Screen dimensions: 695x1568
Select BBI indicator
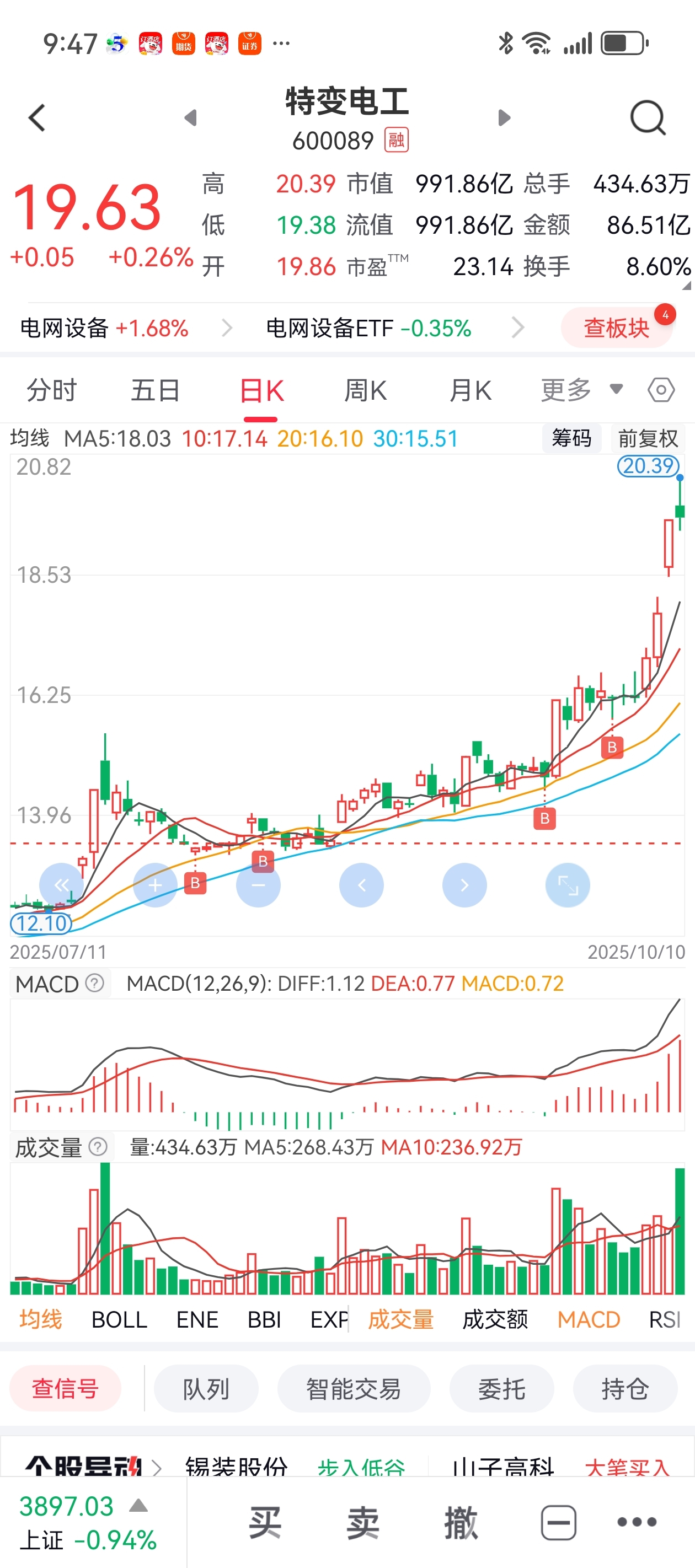pyautogui.click(x=264, y=1320)
